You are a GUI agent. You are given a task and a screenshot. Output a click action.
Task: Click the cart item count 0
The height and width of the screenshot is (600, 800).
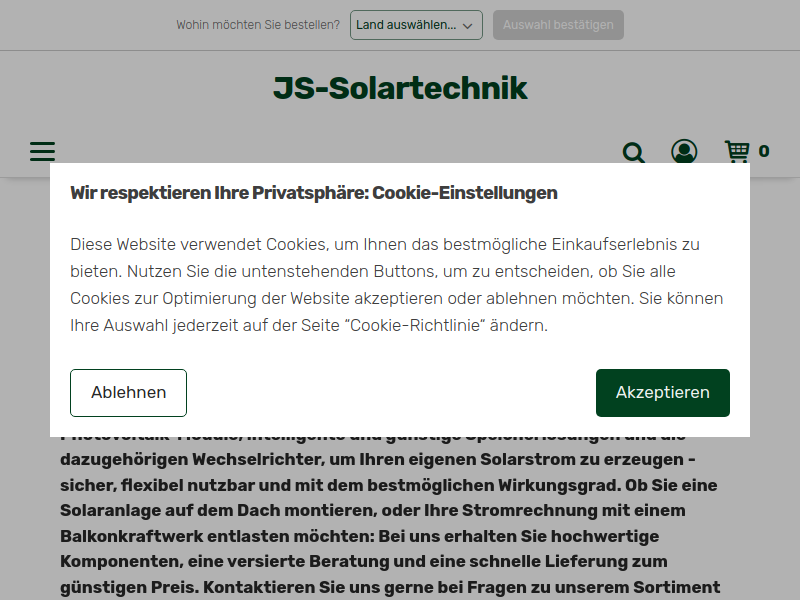pos(764,152)
